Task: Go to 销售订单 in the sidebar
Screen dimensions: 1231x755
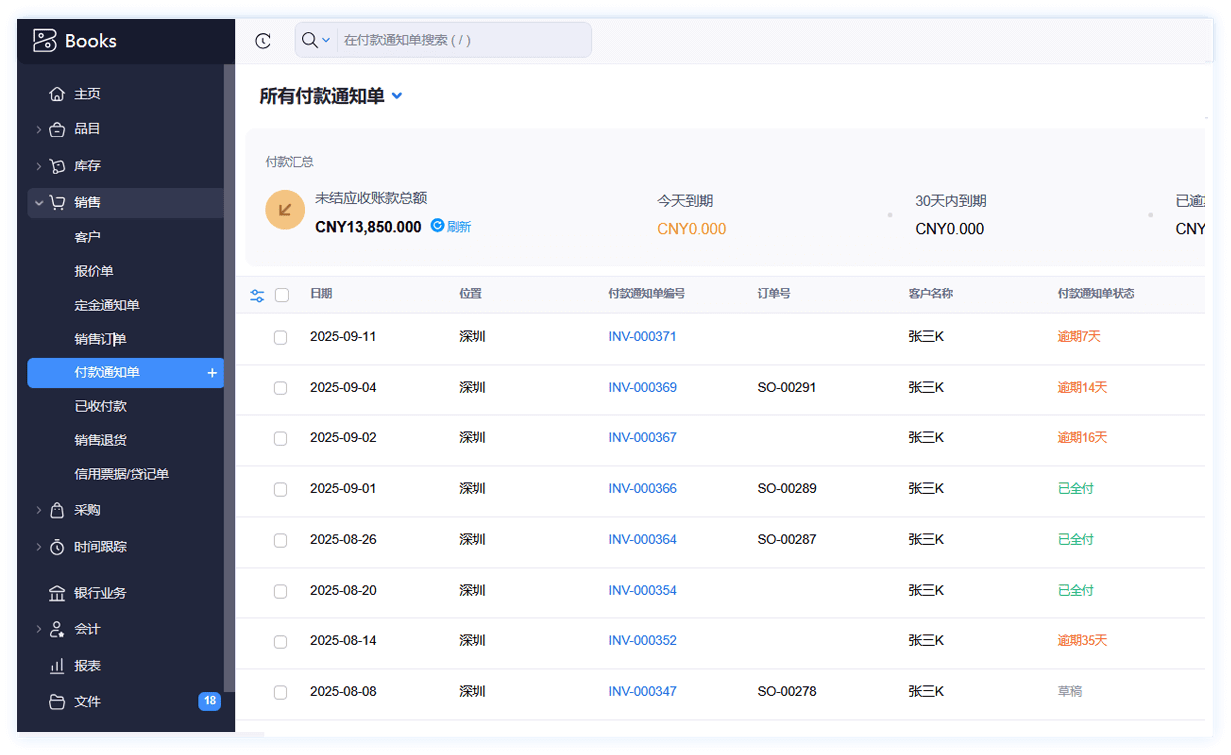Action: click(100, 339)
